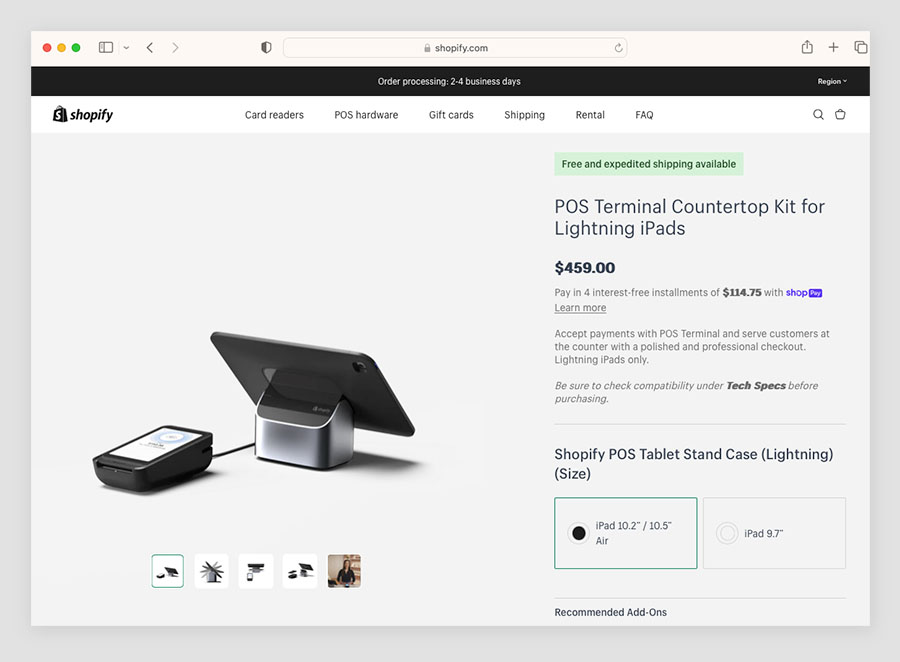Open the Region dropdown
This screenshot has height=662, width=900.
click(832, 82)
